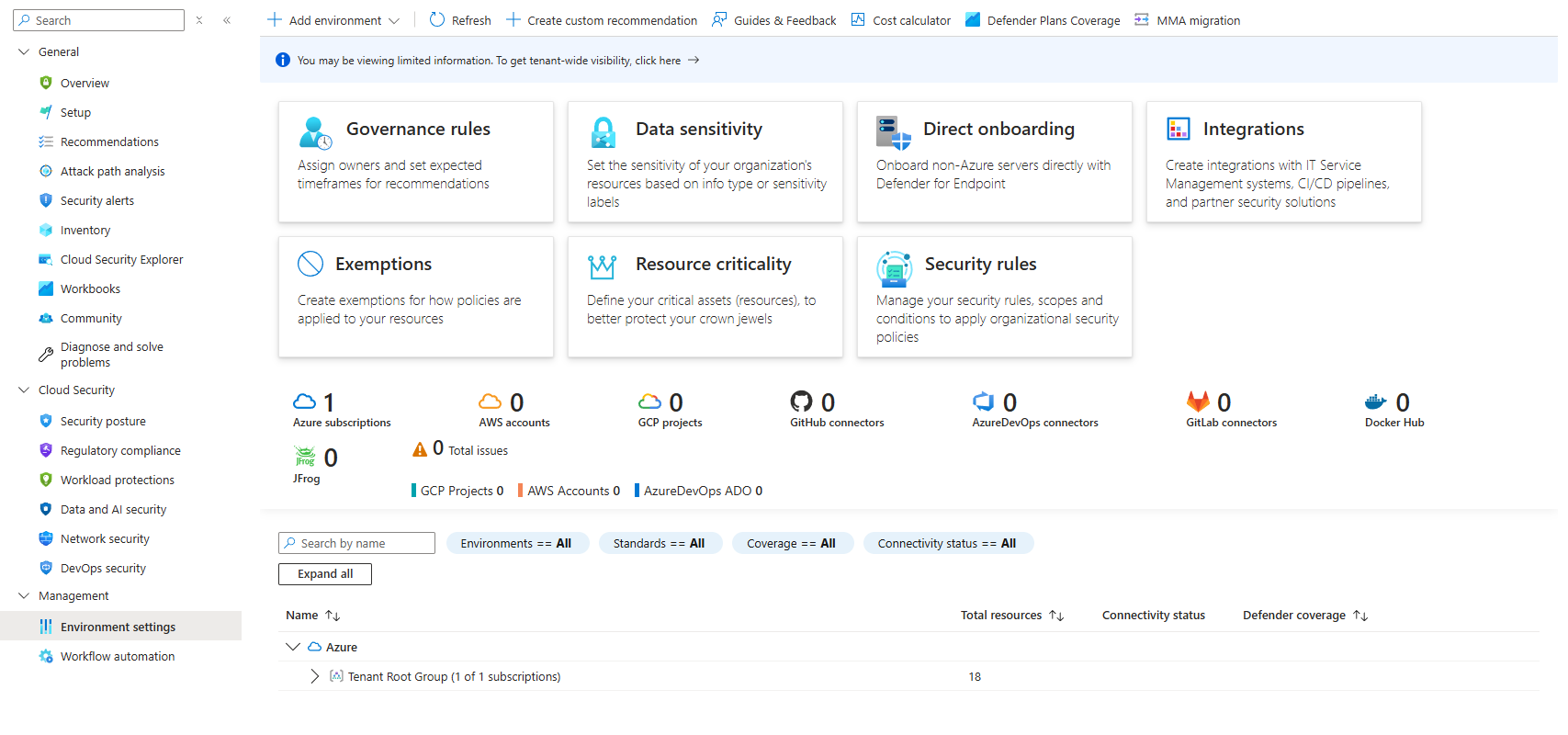
Task: Expand the Tenant Root Group row
Action: pyautogui.click(x=315, y=676)
